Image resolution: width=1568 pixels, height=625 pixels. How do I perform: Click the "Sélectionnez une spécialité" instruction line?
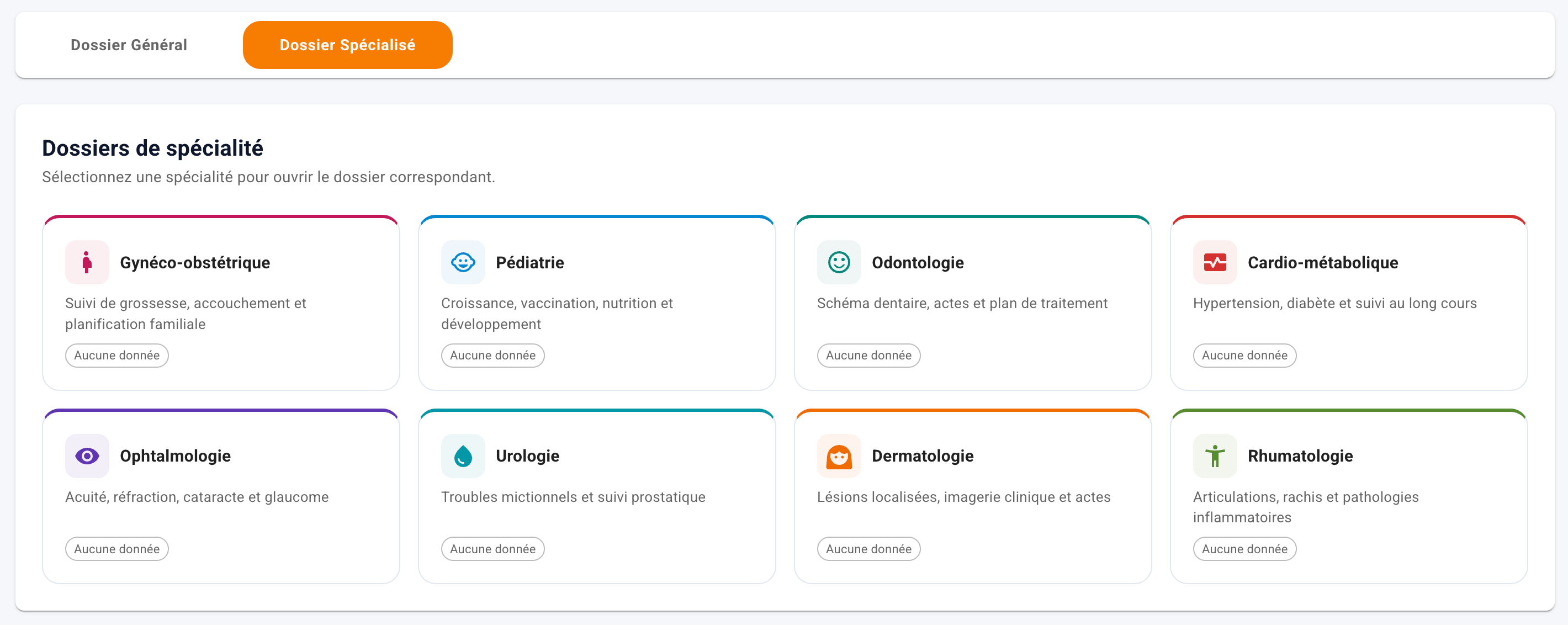[268, 177]
